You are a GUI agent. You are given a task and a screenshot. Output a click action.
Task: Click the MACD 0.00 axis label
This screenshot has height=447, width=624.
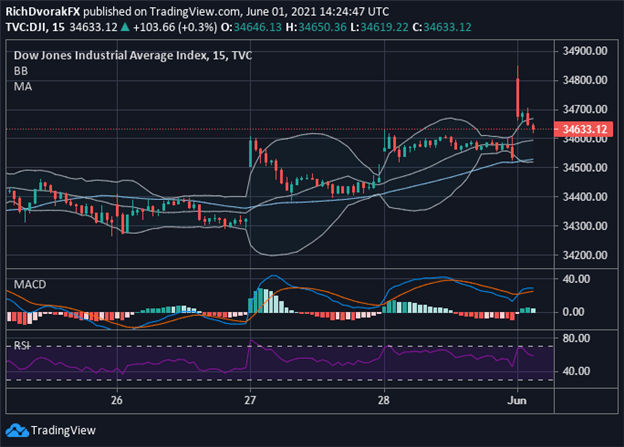[x=573, y=312]
